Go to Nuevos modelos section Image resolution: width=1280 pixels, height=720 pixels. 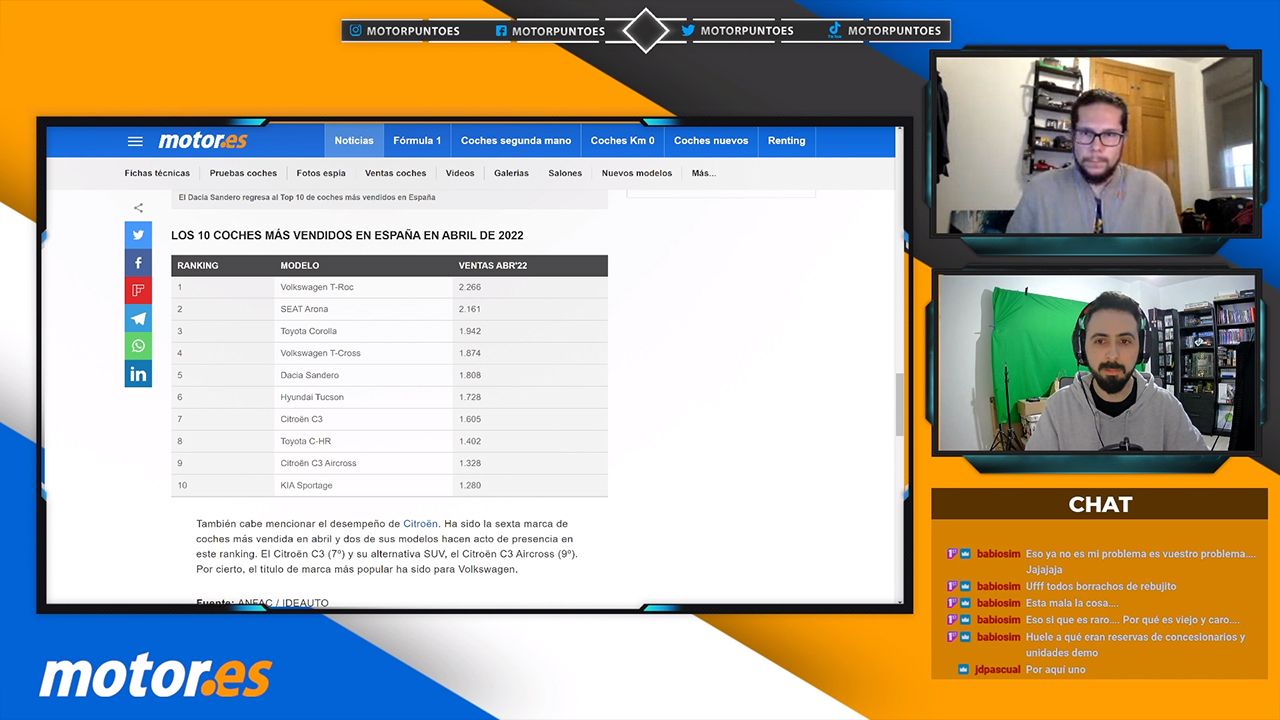pyautogui.click(x=637, y=173)
